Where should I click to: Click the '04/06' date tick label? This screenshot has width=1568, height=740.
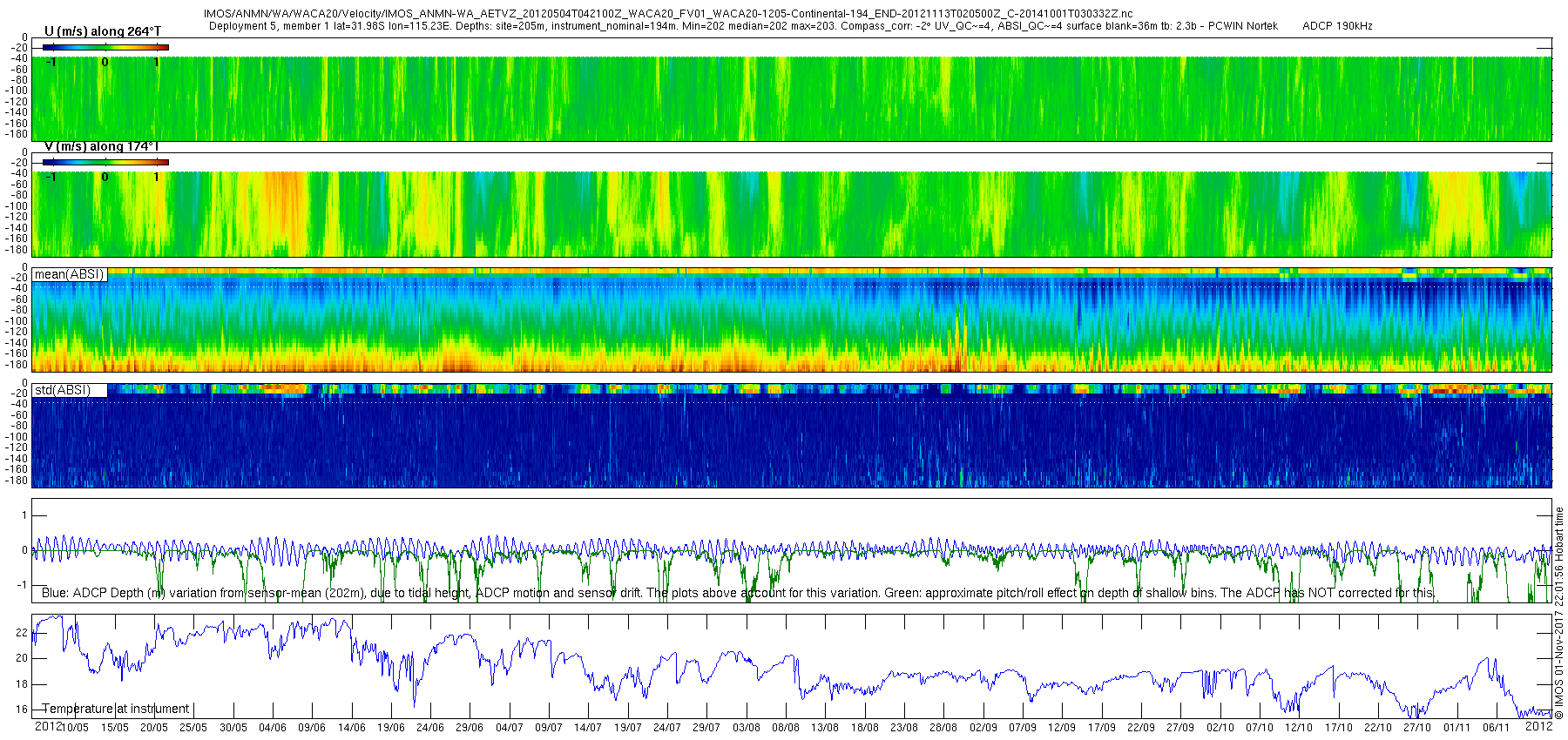point(273,728)
